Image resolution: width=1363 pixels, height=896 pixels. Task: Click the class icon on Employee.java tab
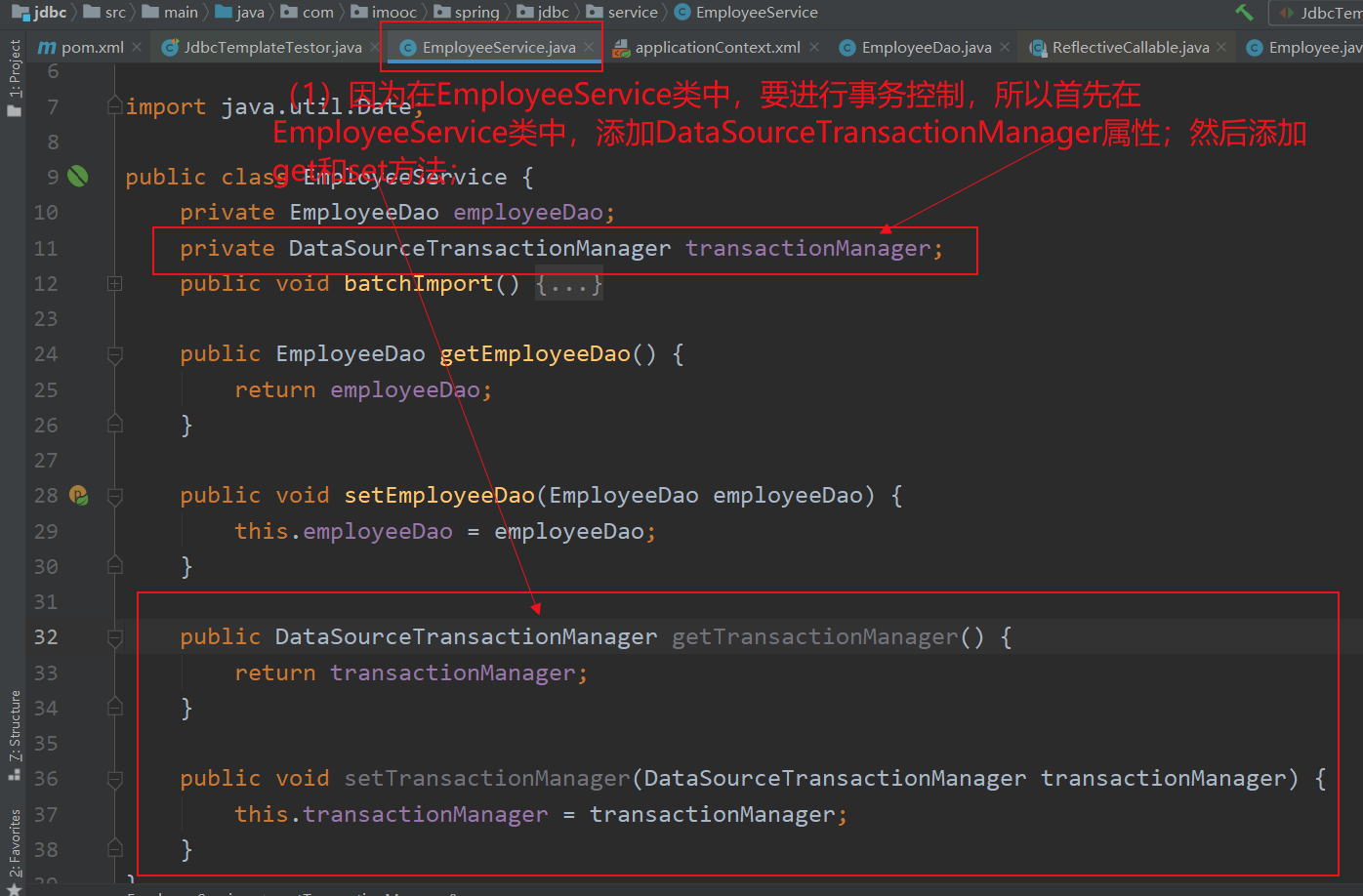tap(1255, 46)
